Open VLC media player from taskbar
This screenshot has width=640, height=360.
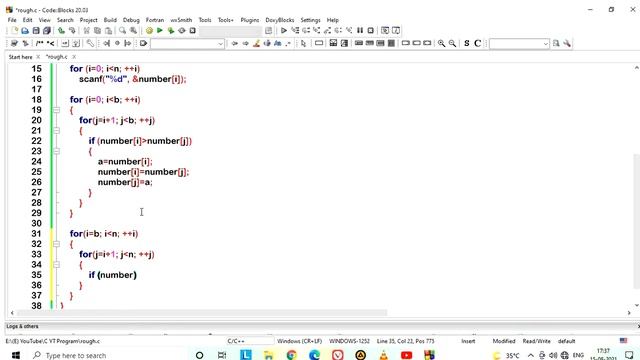384,355
